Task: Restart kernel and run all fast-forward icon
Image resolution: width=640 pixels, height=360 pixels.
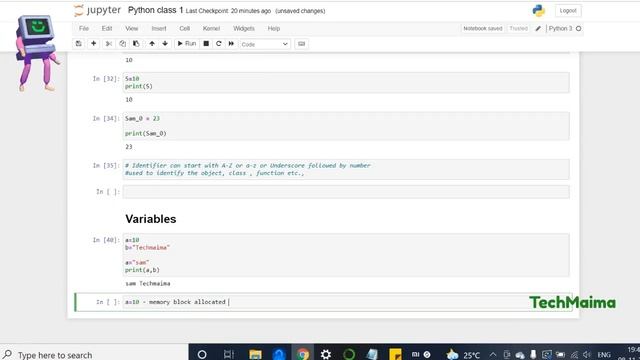Action: (231, 44)
